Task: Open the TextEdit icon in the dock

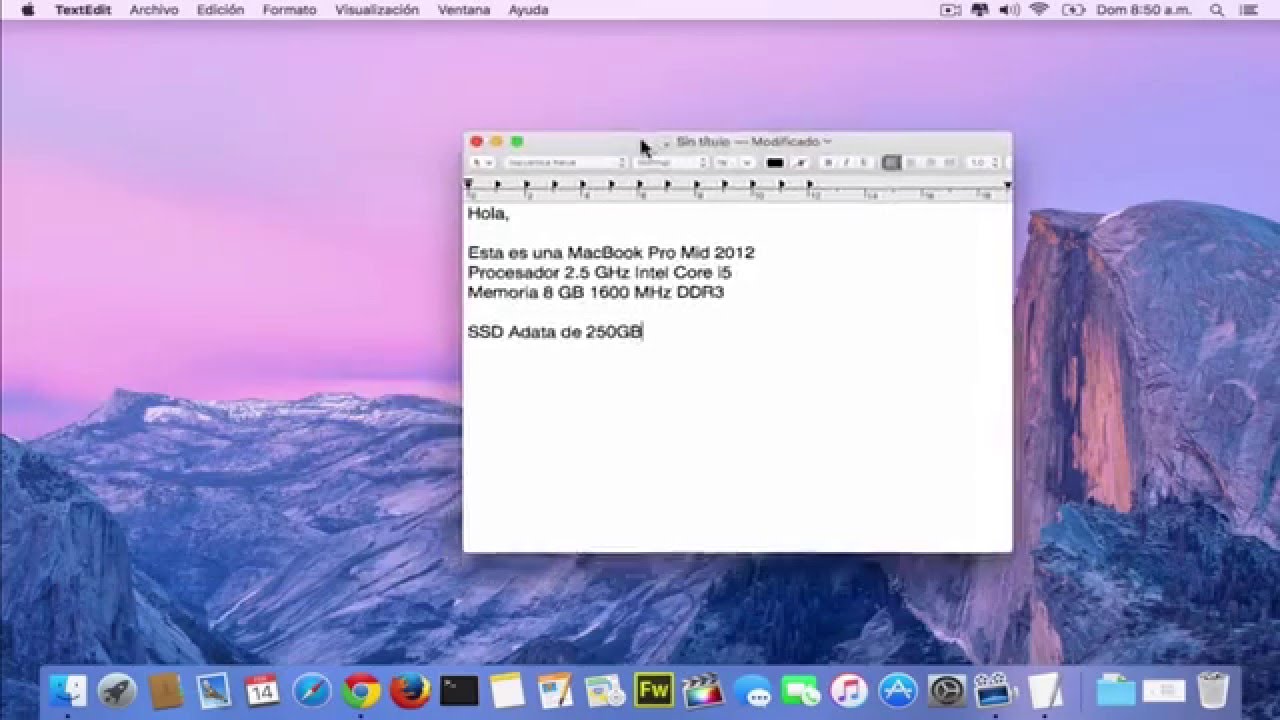Action: [1044, 690]
